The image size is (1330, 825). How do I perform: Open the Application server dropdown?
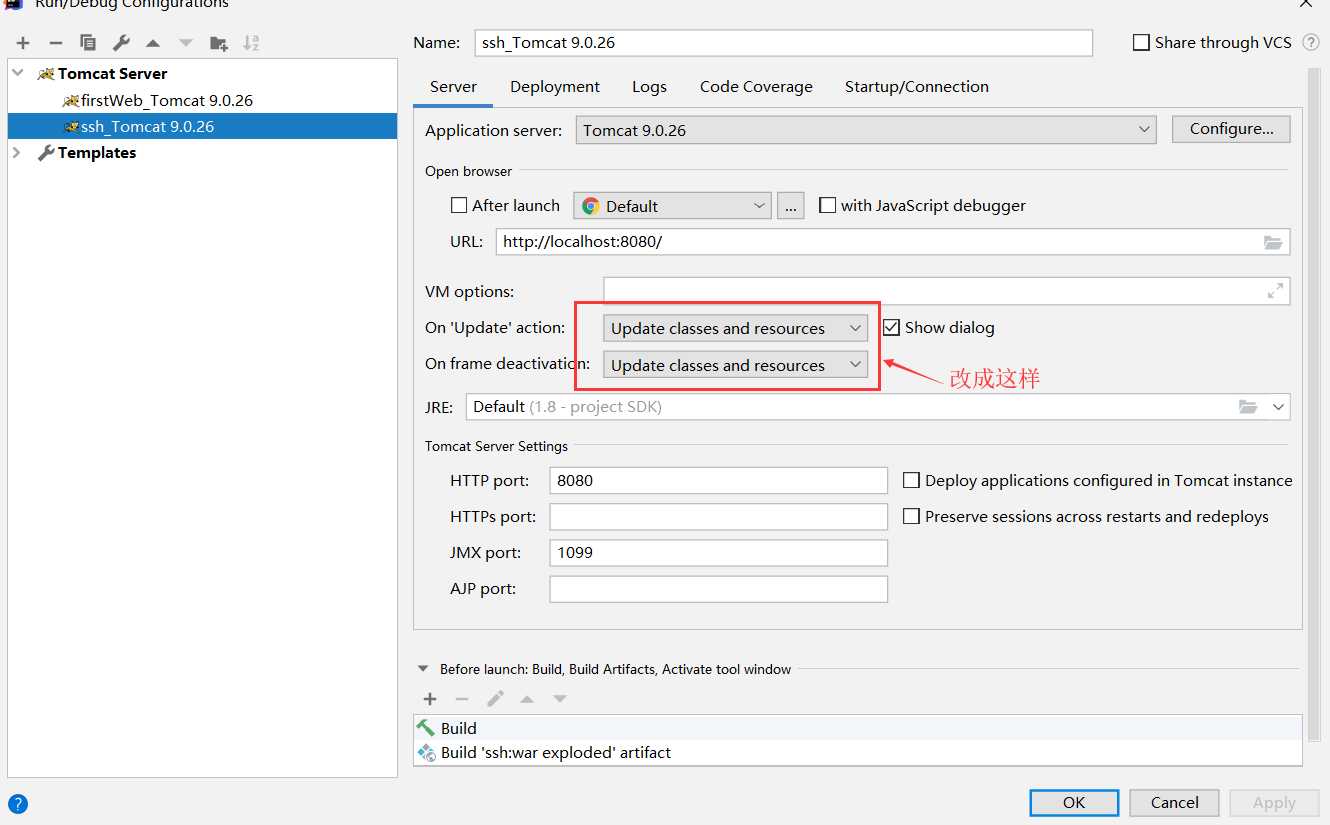click(866, 130)
